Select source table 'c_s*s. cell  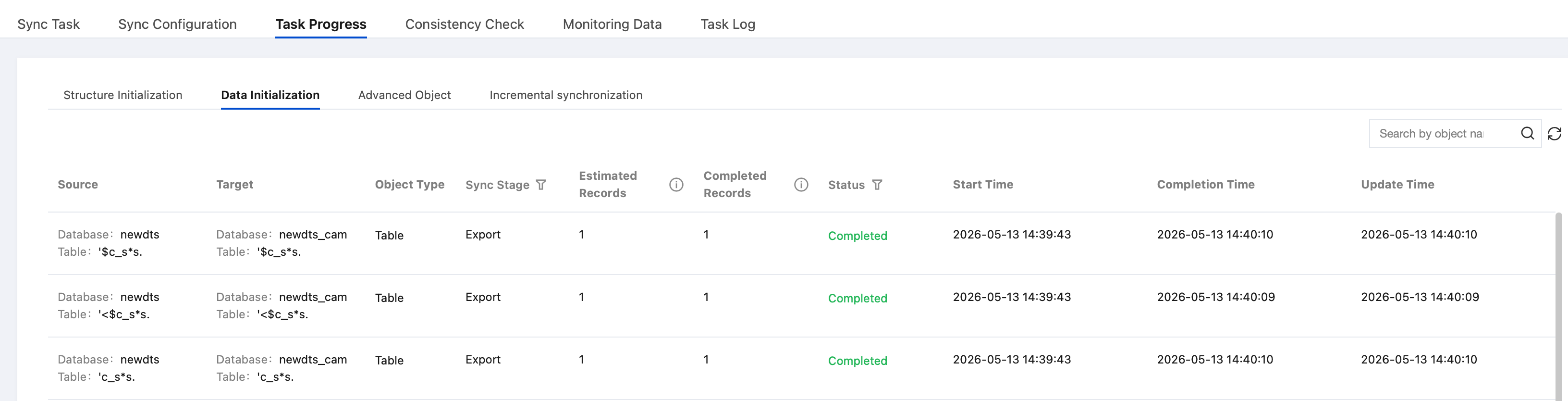tap(109, 368)
